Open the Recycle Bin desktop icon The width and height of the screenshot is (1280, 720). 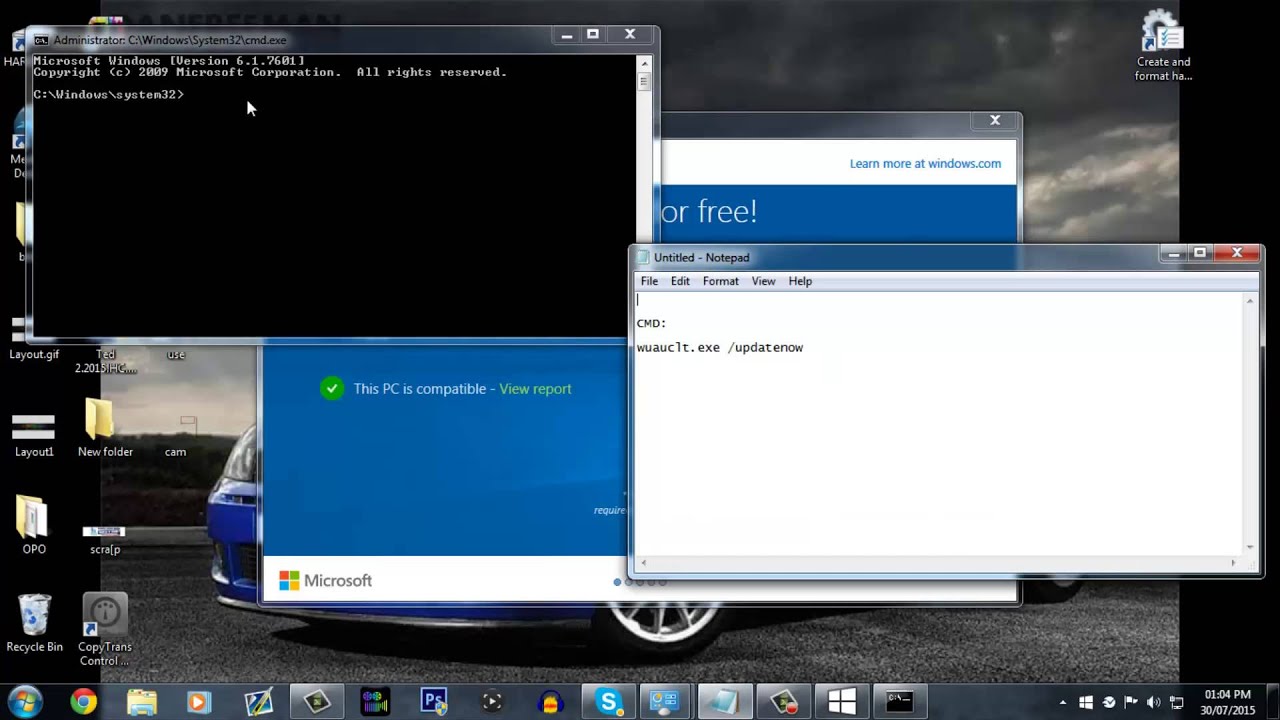pyautogui.click(x=34, y=624)
